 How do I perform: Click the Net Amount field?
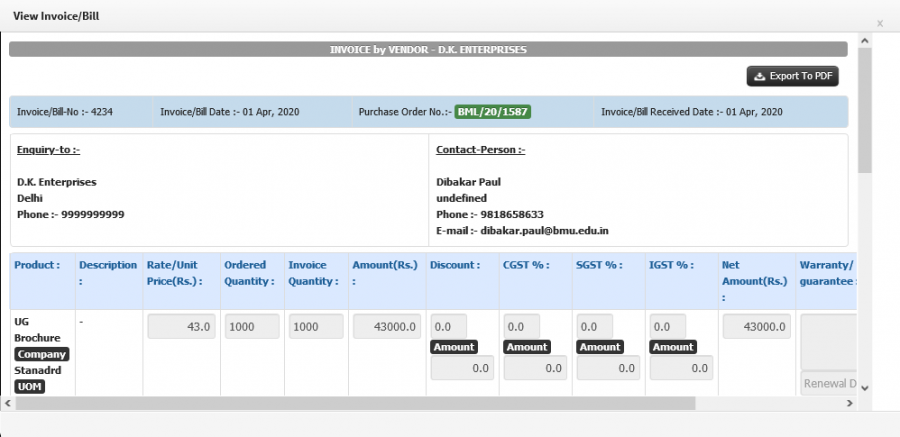[x=757, y=326]
